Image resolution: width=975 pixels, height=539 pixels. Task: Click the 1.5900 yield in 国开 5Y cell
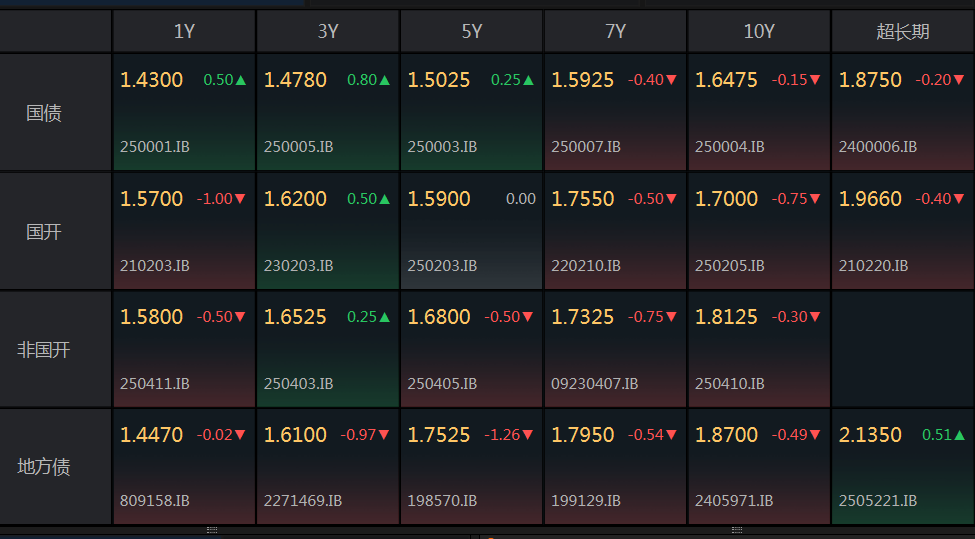[439, 199]
